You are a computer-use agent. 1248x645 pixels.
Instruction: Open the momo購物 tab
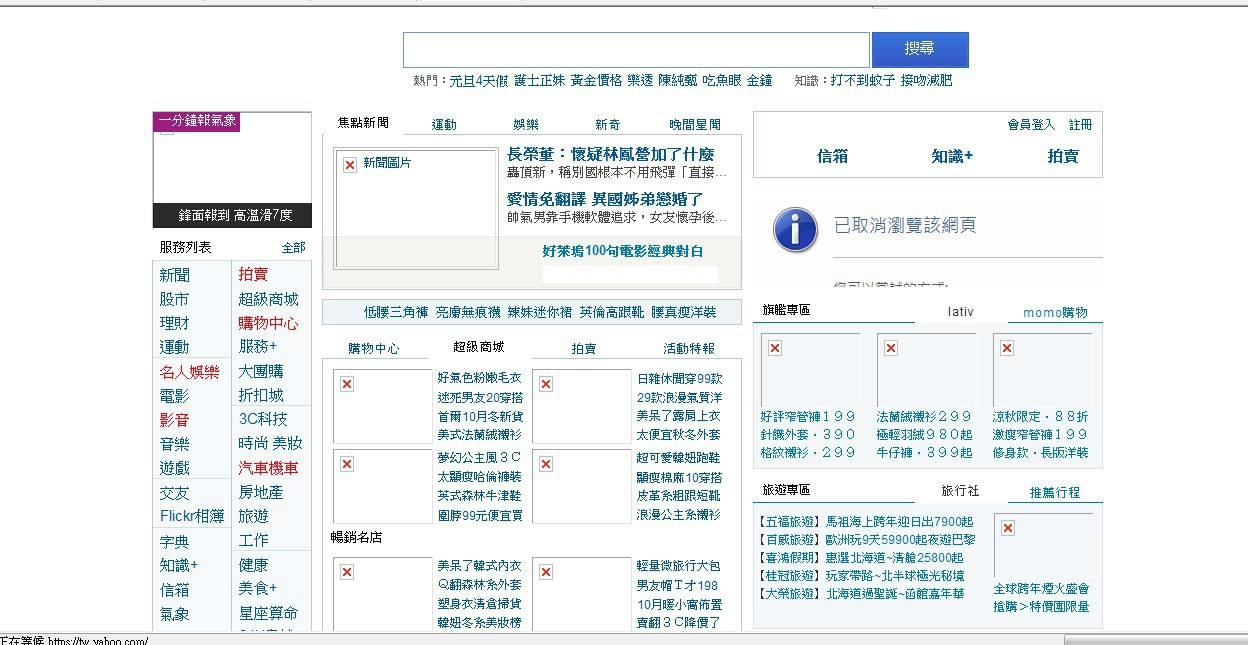[1055, 313]
